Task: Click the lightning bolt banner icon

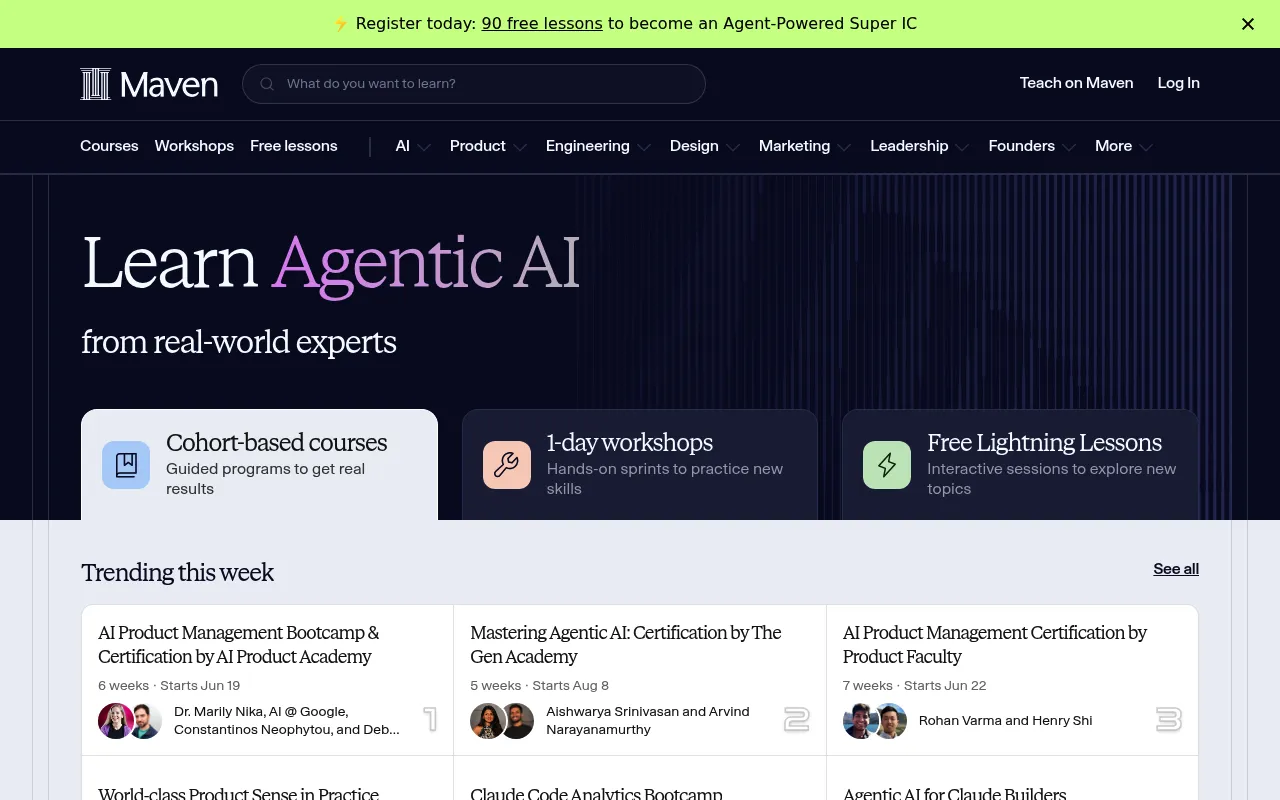Action: (341, 24)
